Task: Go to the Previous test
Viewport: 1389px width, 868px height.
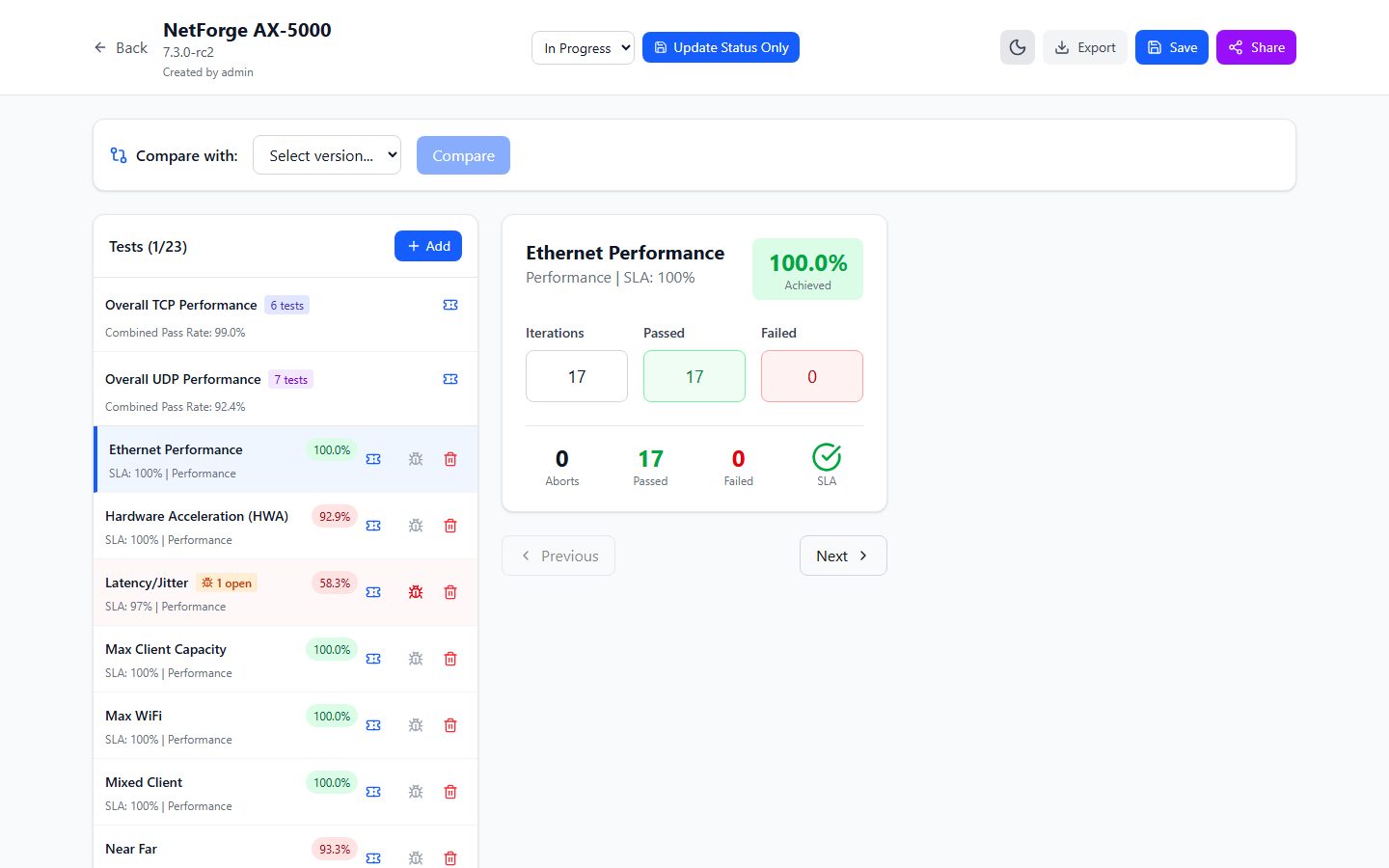Action: coord(558,556)
